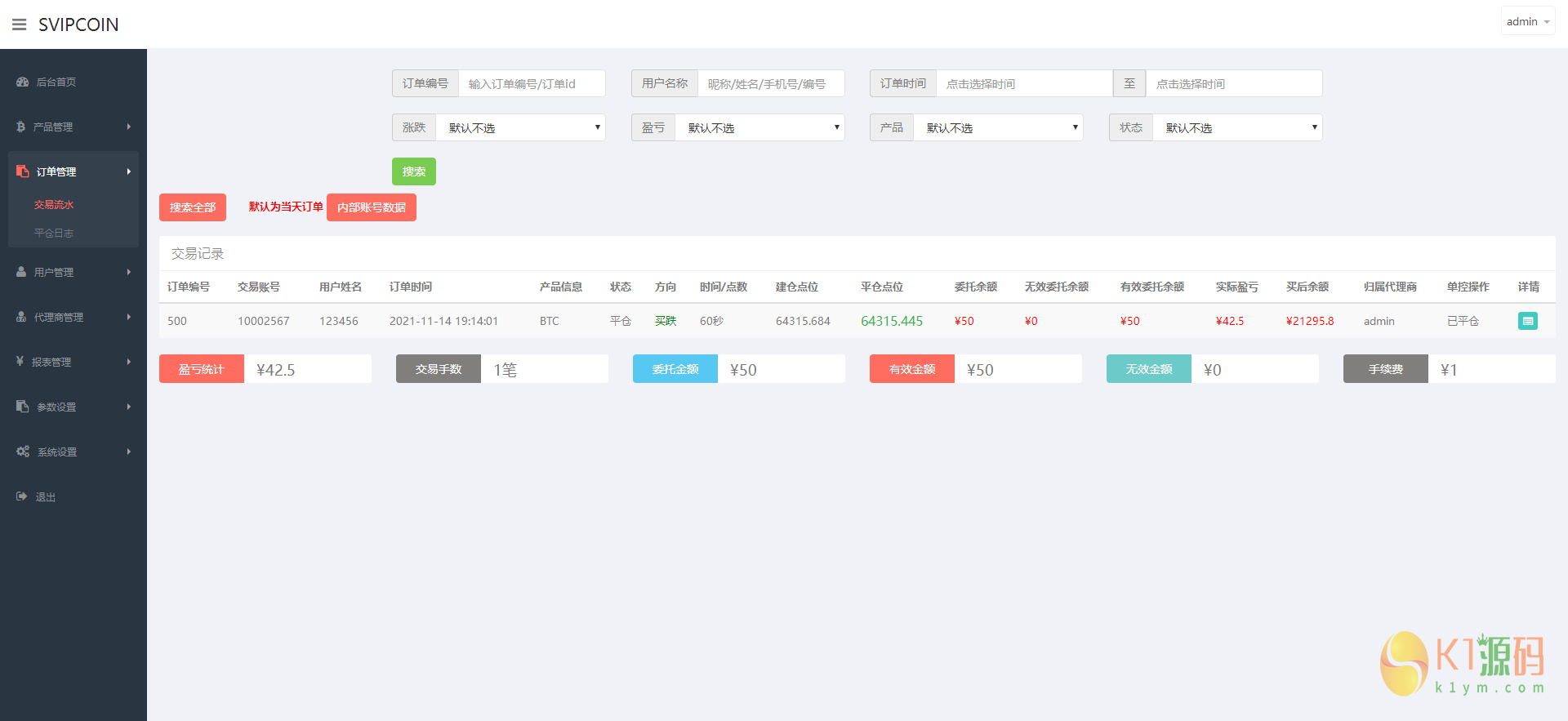Select 用户管理 menu label
Screen dimensions: 1568x721
(54, 272)
